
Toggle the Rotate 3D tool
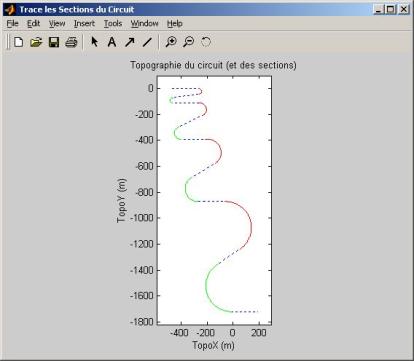206,42
